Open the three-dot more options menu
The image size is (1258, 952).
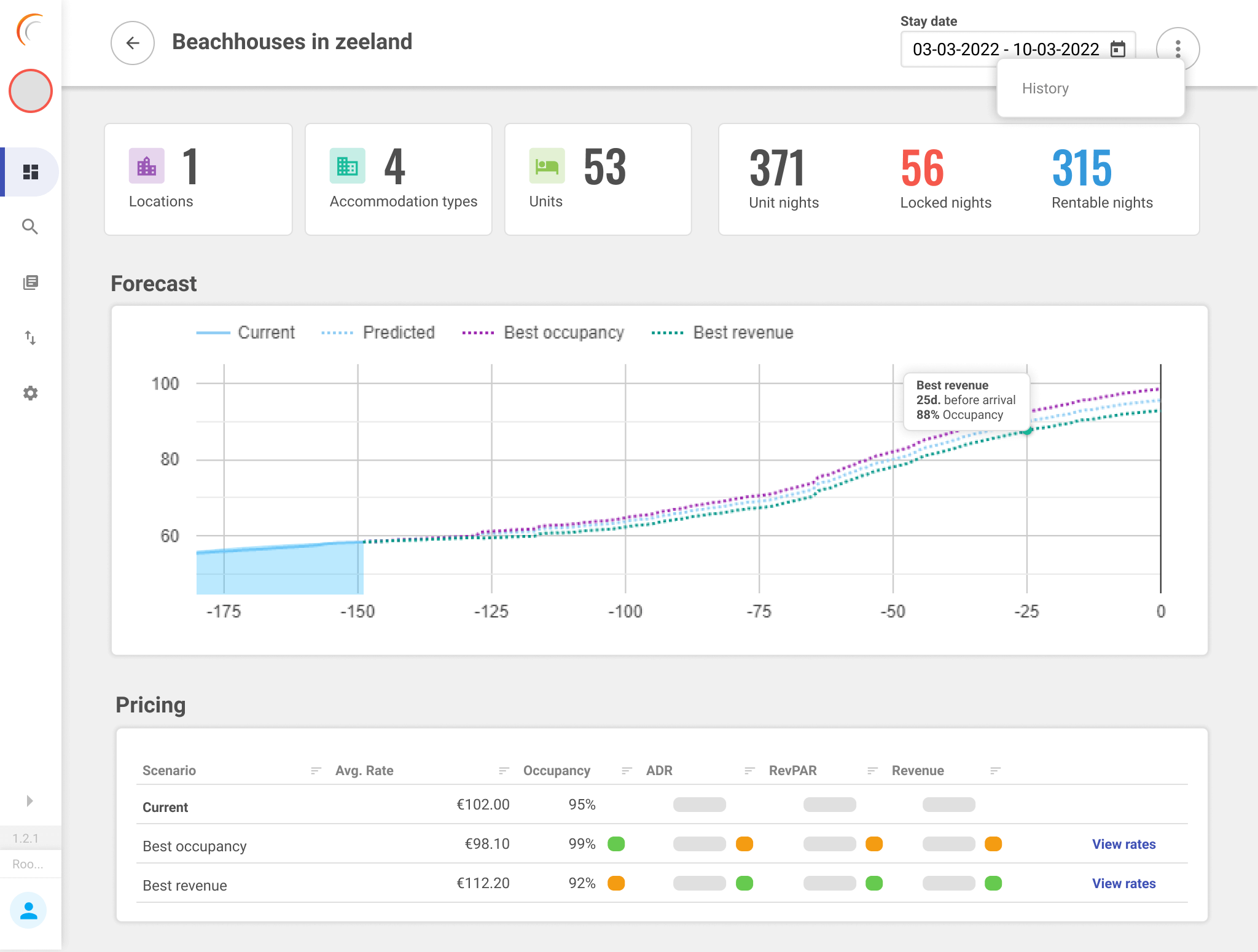[x=1177, y=49]
